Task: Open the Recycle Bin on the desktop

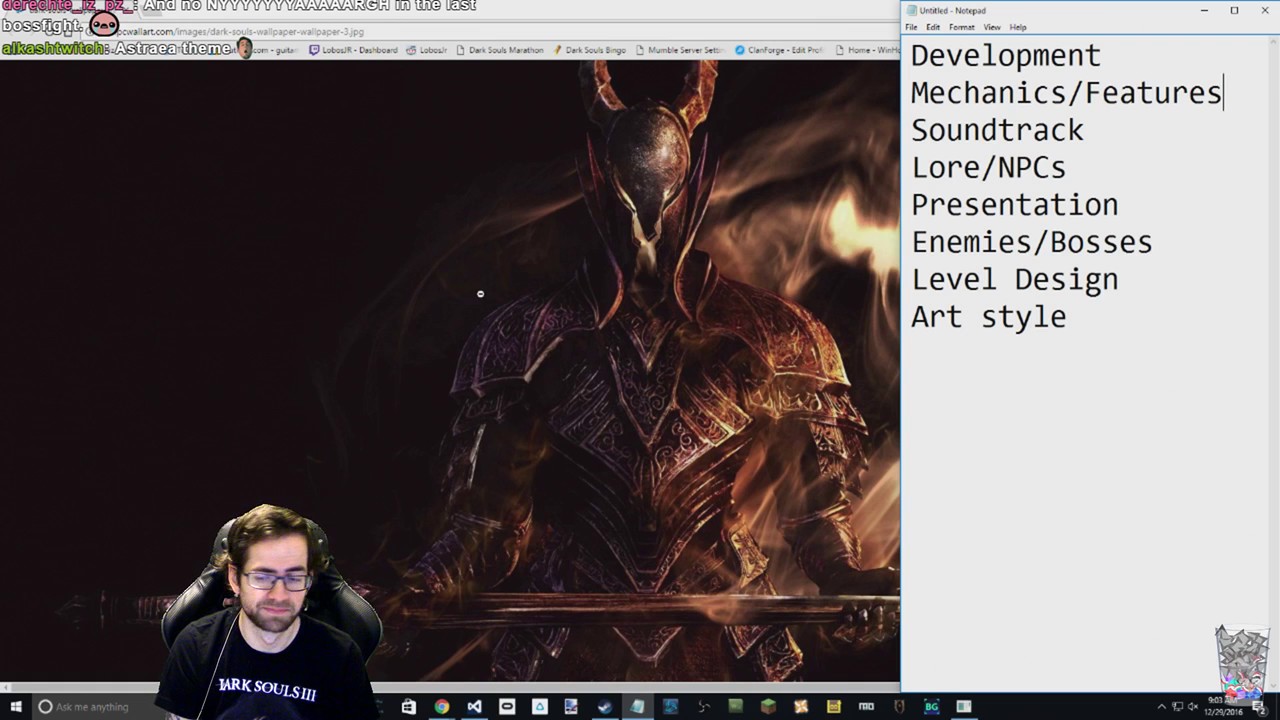Action: tap(1242, 662)
